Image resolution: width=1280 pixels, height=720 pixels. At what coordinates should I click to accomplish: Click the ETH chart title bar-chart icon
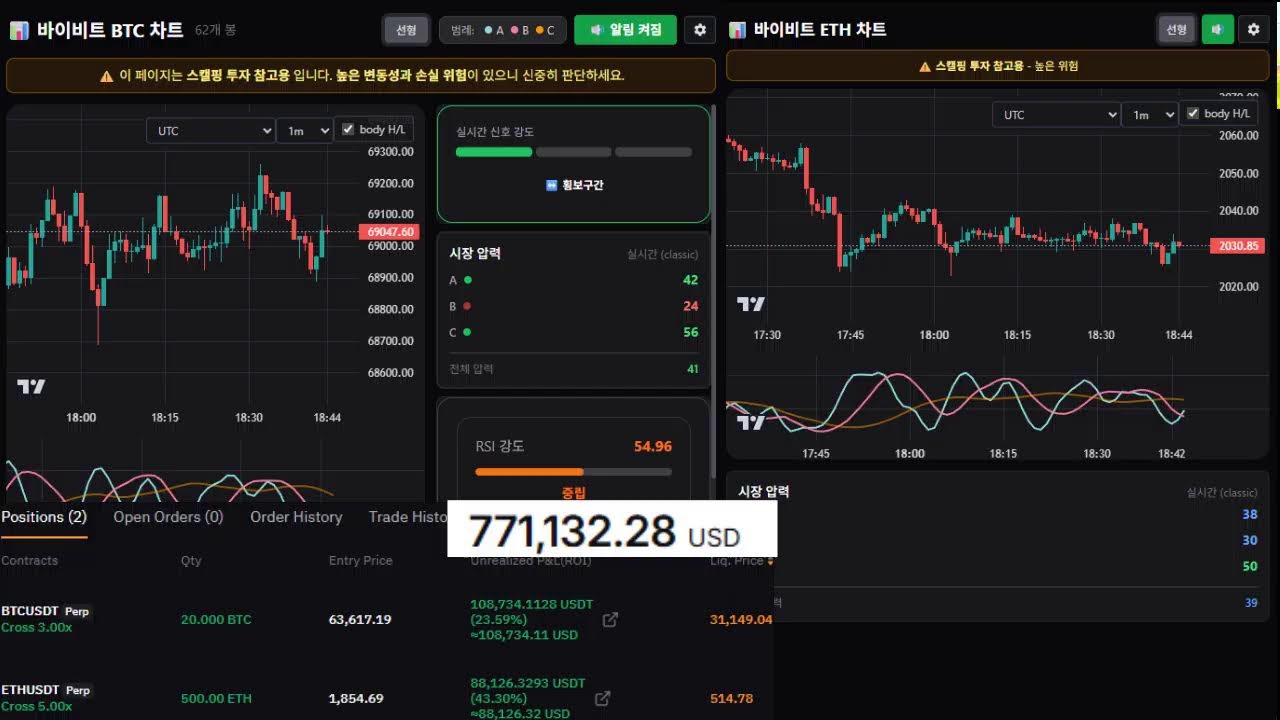click(x=738, y=30)
